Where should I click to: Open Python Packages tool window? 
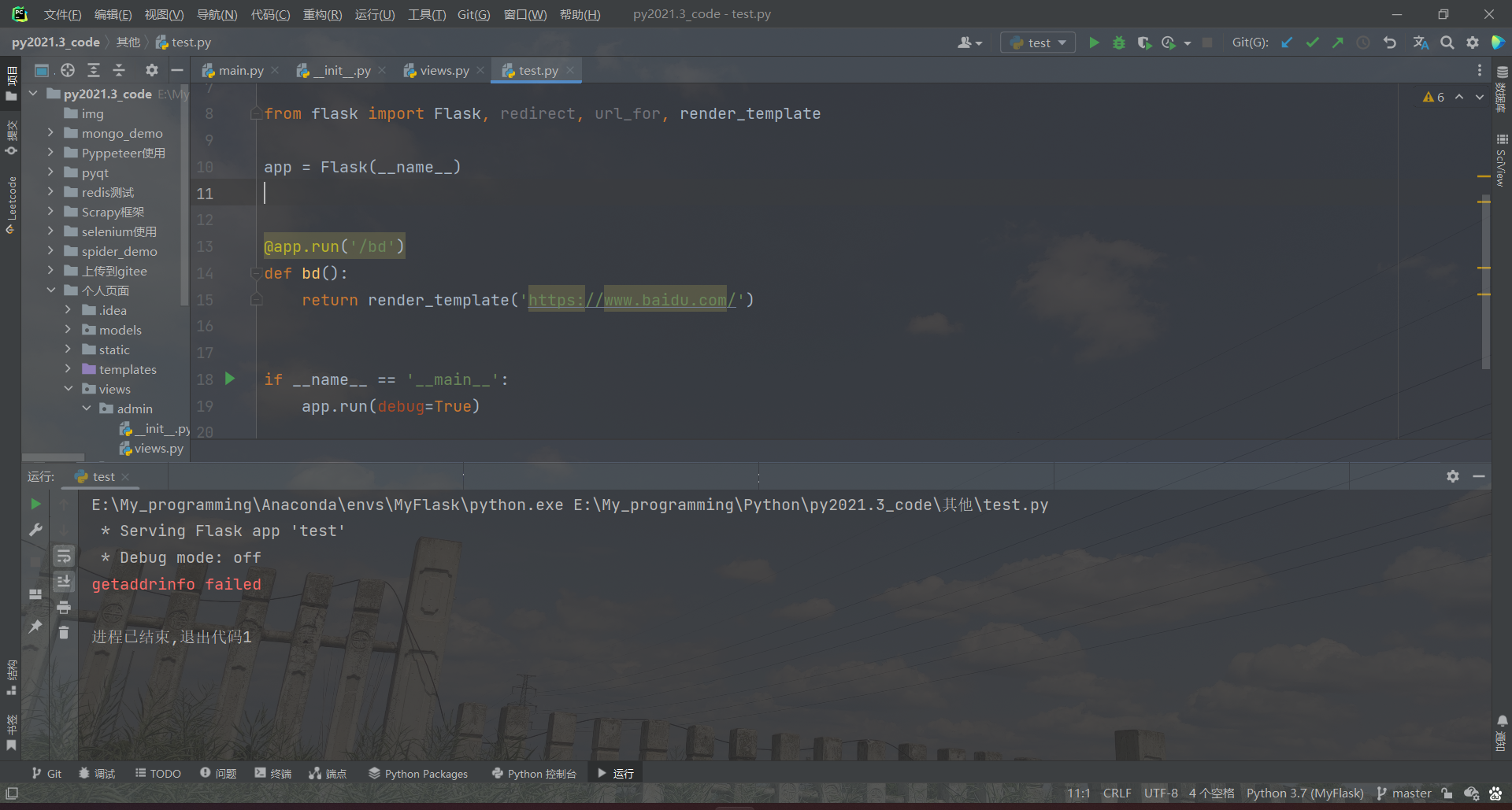[x=418, y=773]
